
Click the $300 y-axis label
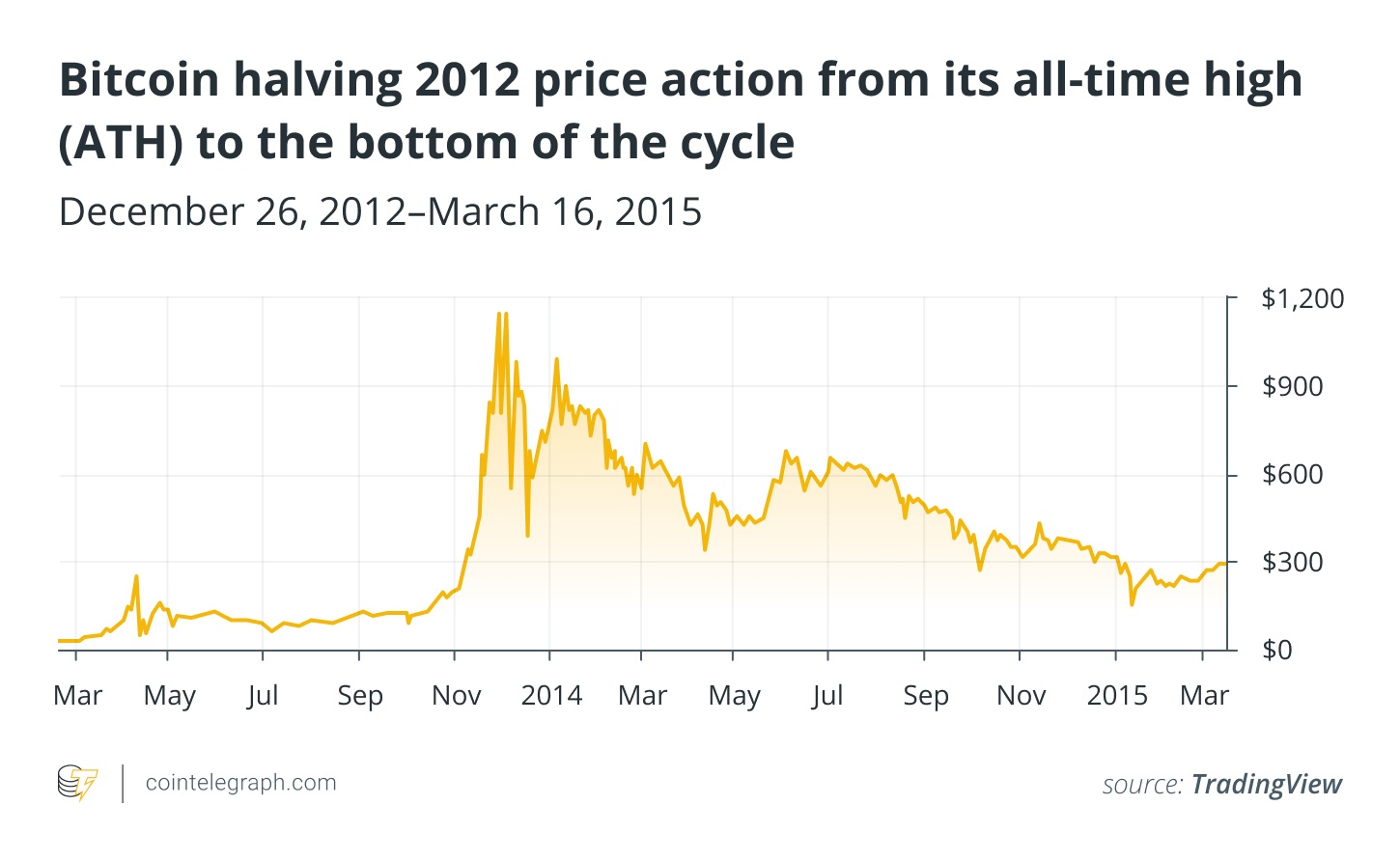pyautogui.click(x=1293, y=562)
